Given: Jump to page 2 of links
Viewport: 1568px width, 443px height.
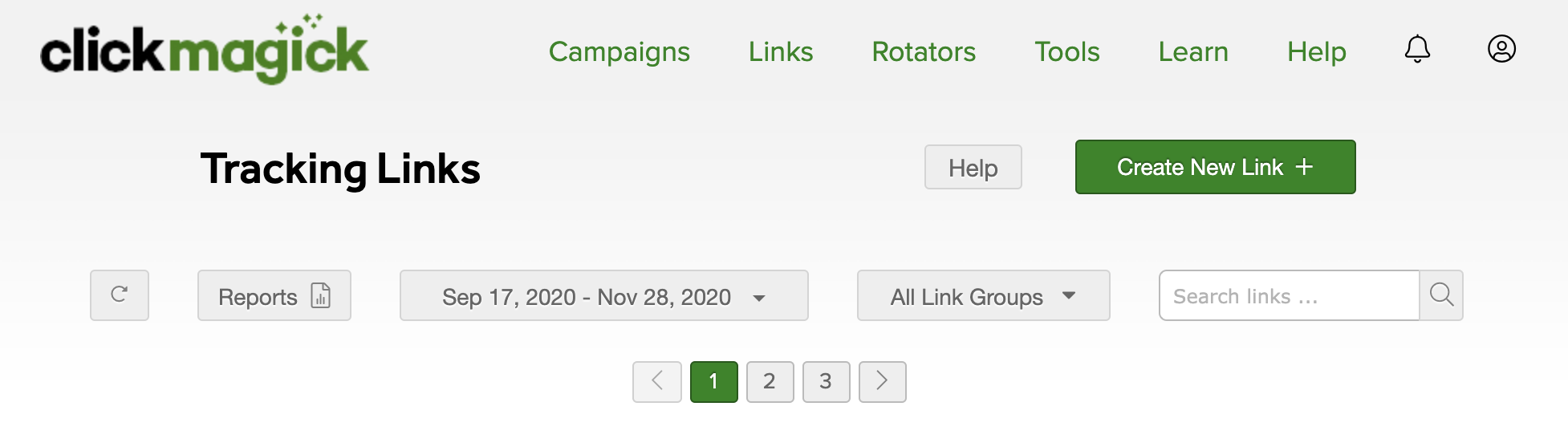Looking at the screenshot, I should tap(770, 381).
